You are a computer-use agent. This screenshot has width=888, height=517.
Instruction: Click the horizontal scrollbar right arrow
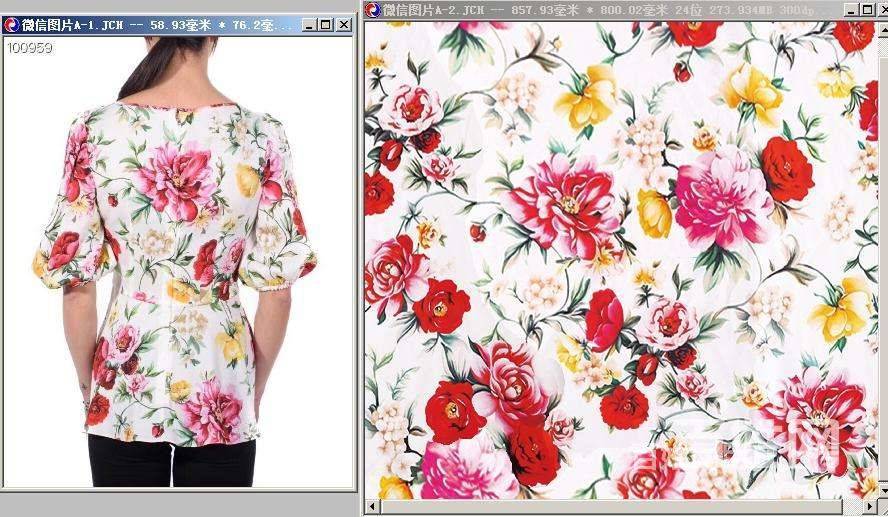pyautogui.click(x=870, y=508)
